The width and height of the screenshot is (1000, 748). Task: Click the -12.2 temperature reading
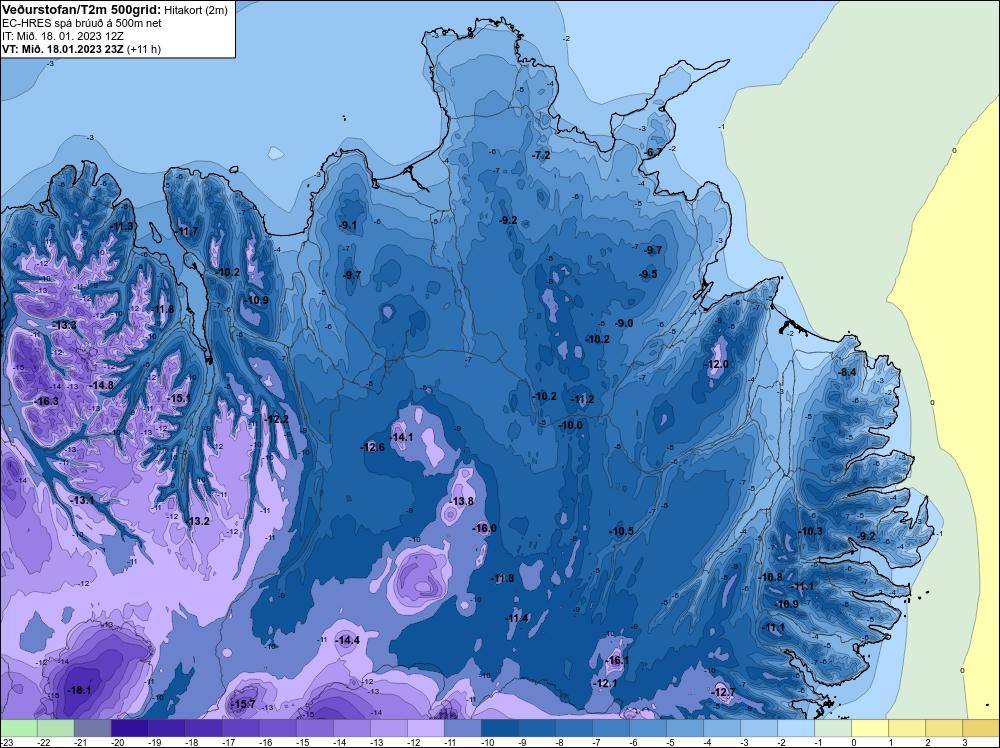[x=277, y=419]
